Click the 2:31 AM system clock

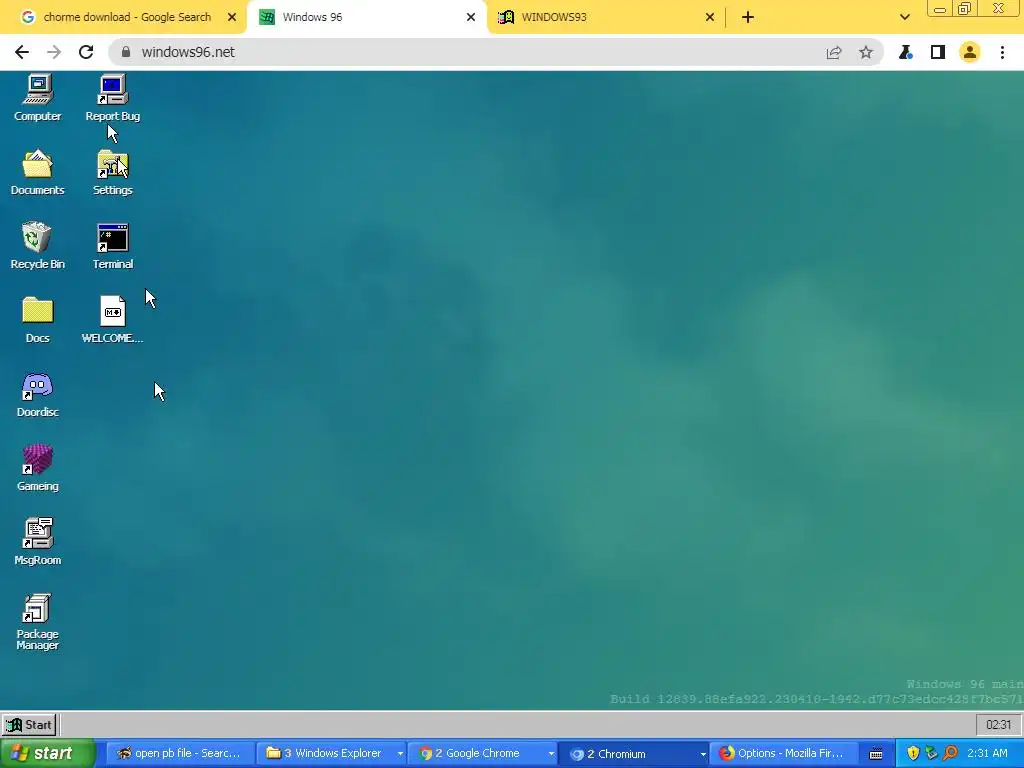tap(987, 754)
